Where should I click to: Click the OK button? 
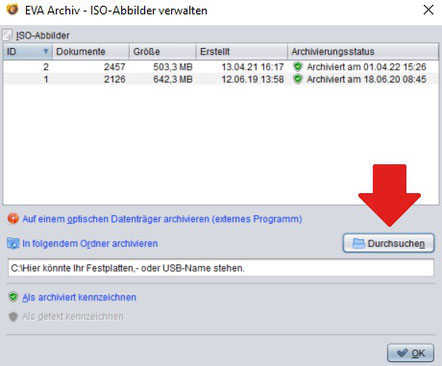411,353
